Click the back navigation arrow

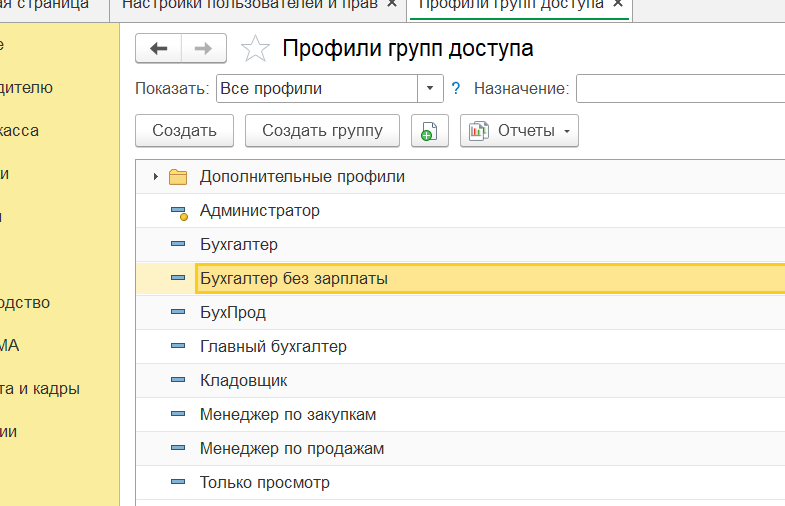[158, 48]
